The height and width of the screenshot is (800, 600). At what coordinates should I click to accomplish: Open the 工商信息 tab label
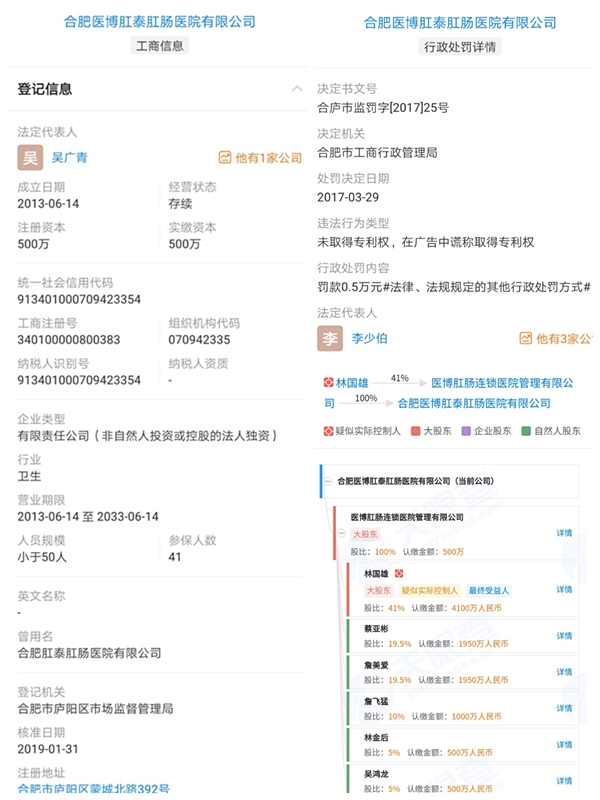coord(160,46)
